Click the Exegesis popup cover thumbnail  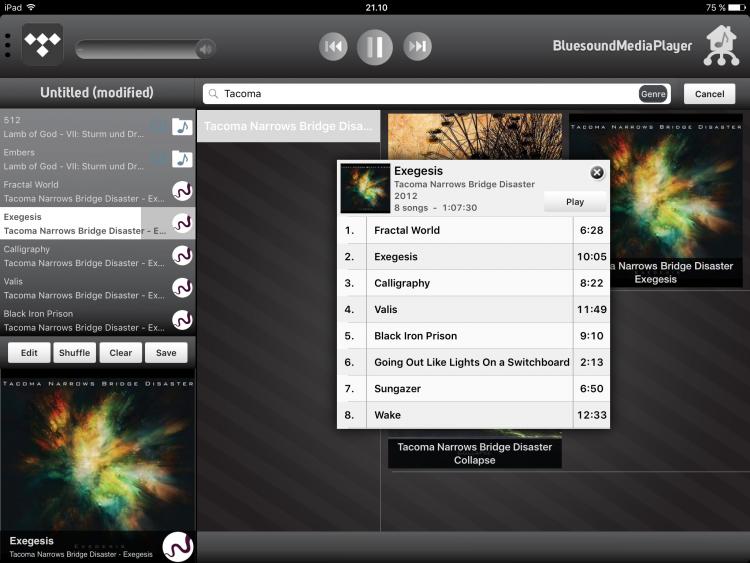(x=365, y=188)
